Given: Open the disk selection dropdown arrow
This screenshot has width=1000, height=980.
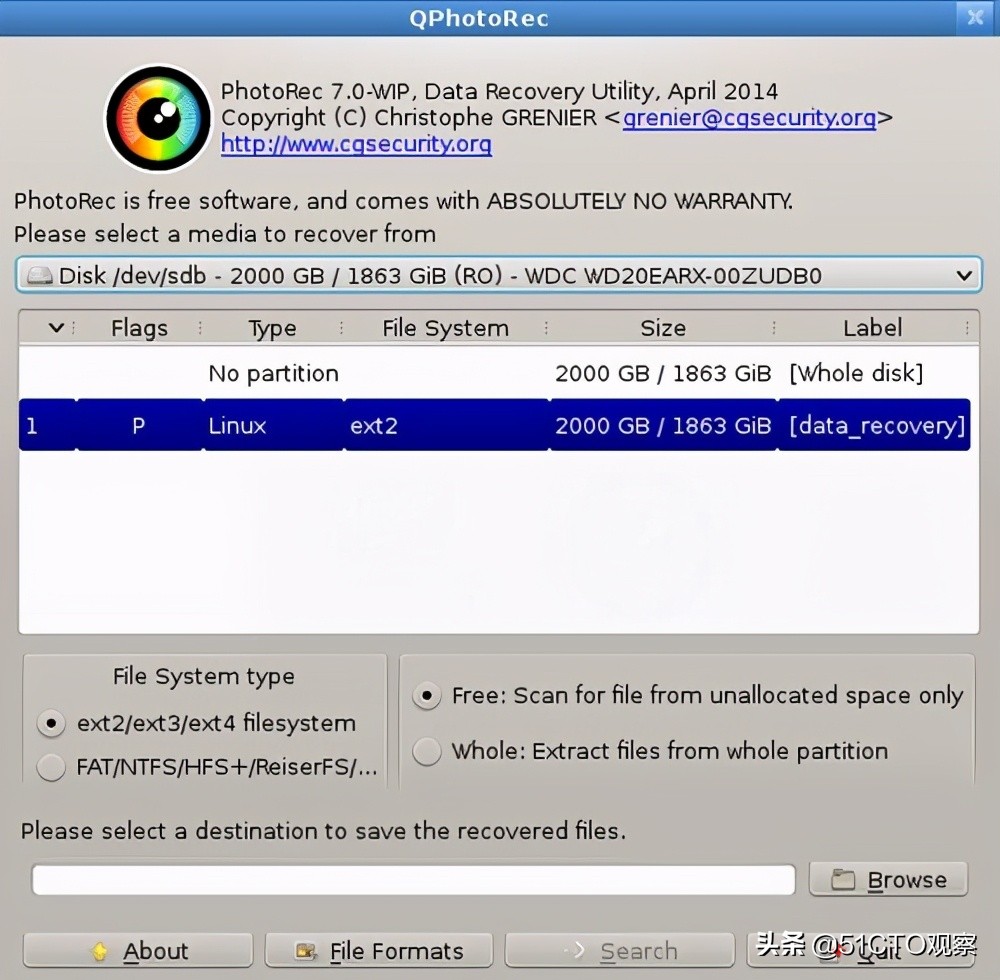Looking at the screenshot, I should click(964, 276).
